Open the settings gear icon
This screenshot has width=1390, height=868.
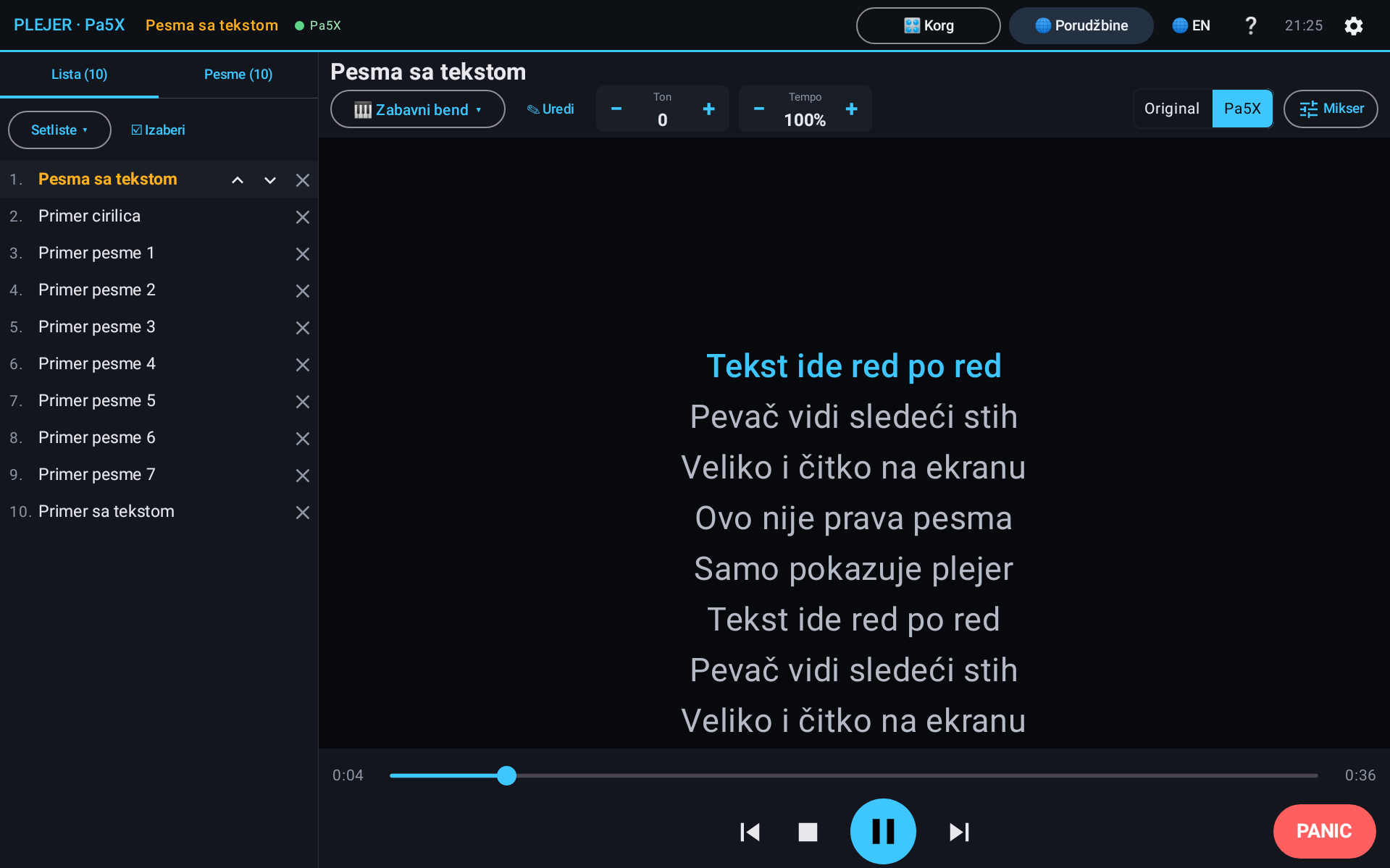[x=1353, y=26]
